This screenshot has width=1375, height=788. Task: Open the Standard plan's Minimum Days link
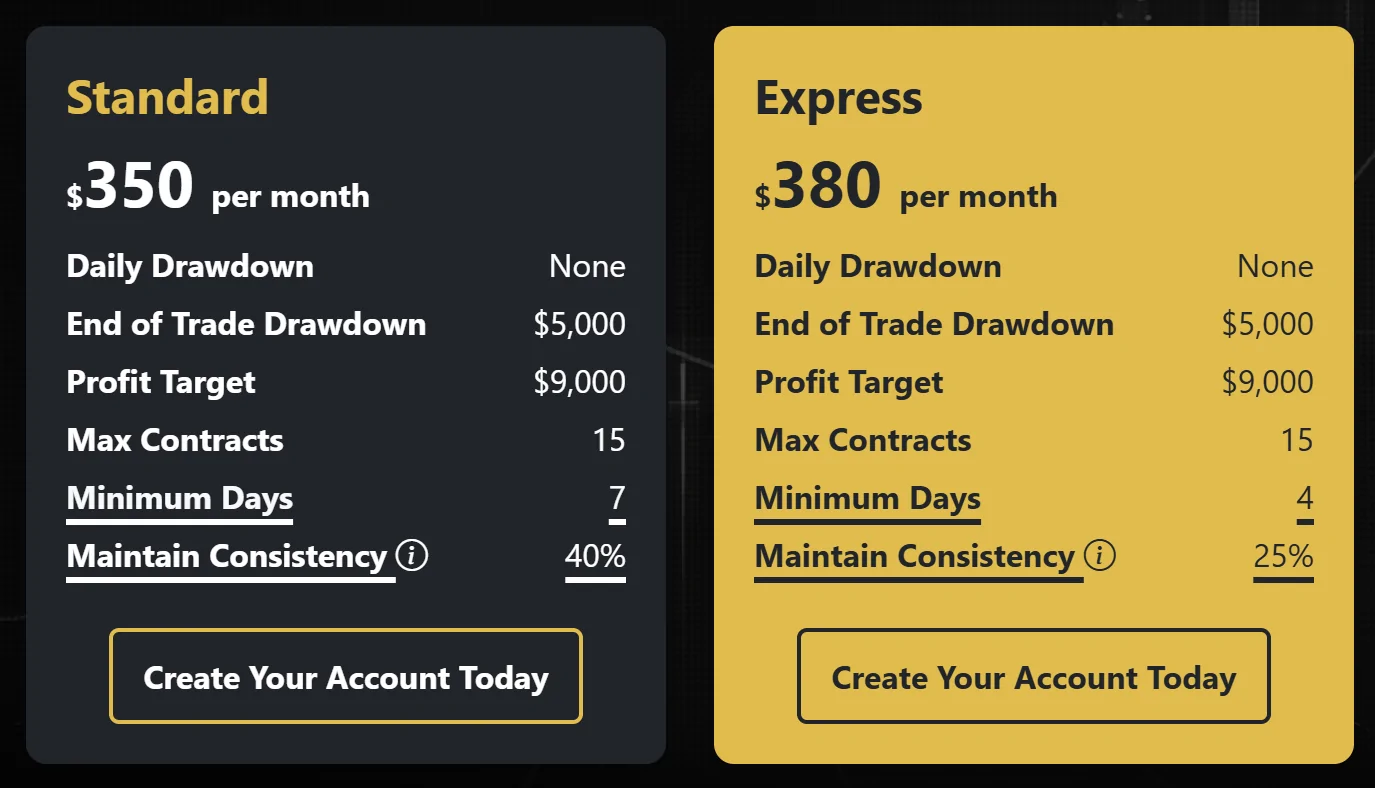coord(180,498)
